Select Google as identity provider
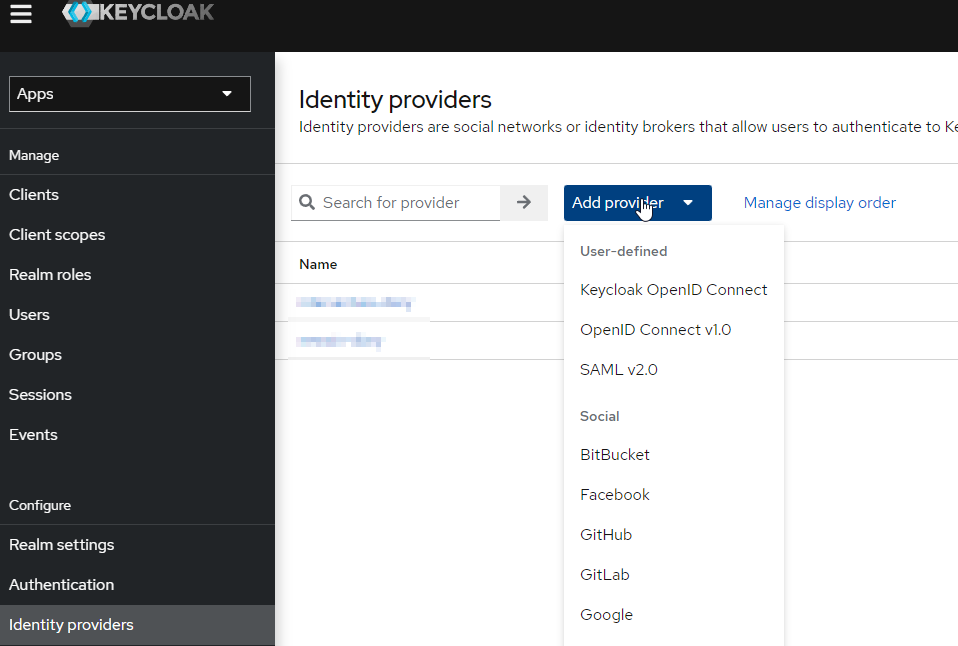 tap(606, 614)
